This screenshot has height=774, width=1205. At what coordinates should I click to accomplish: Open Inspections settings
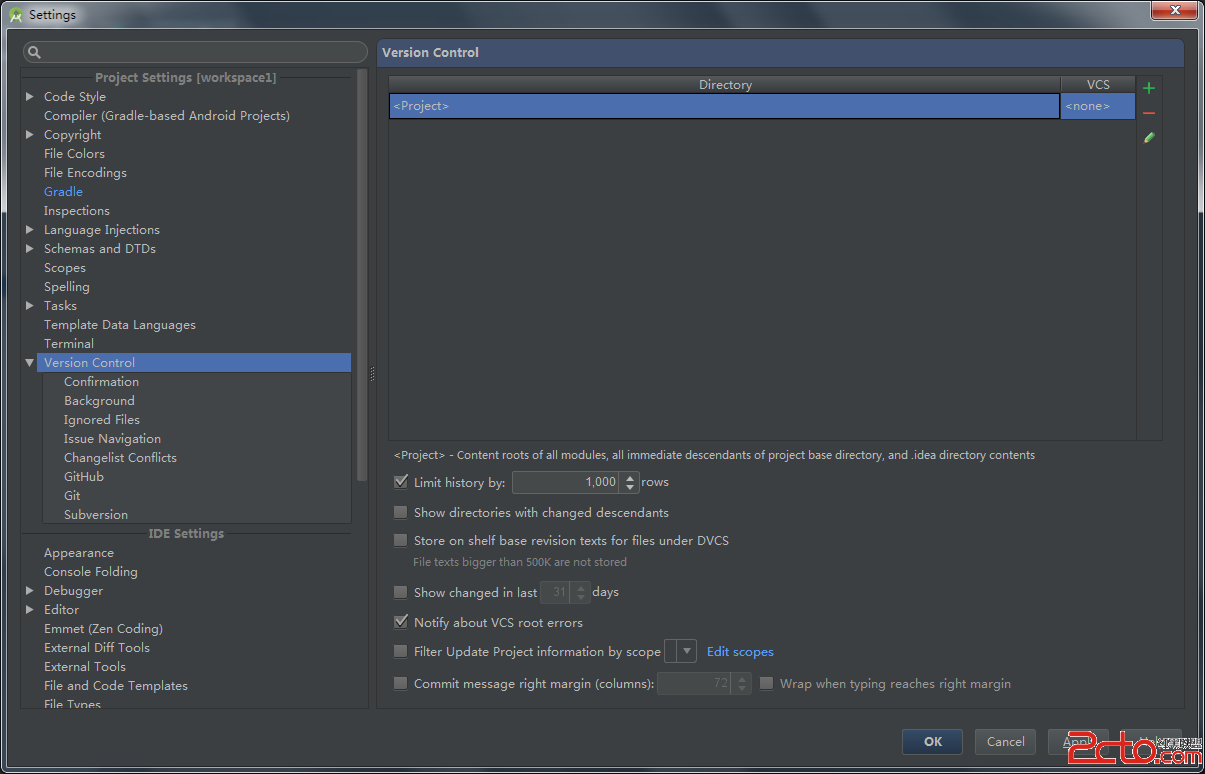point(77,211)
